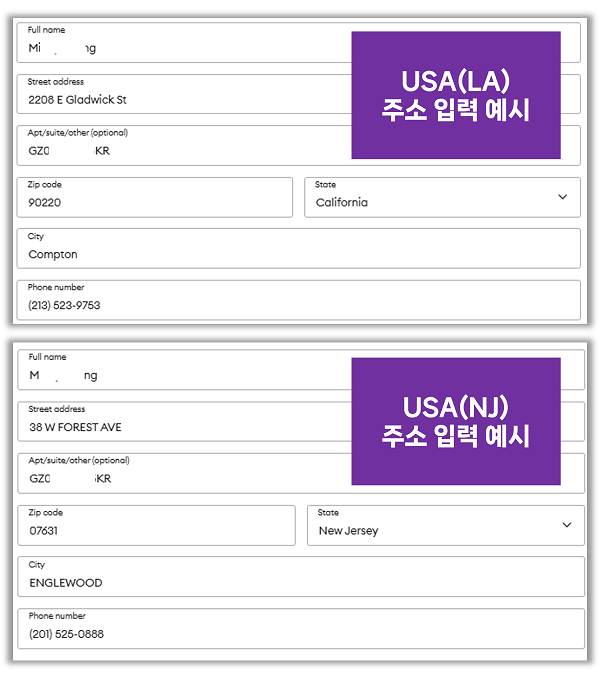Click the street address field showing 38 W FOREST AVE
This screenshot has height=673, width=600.
(x=180, y=422)
